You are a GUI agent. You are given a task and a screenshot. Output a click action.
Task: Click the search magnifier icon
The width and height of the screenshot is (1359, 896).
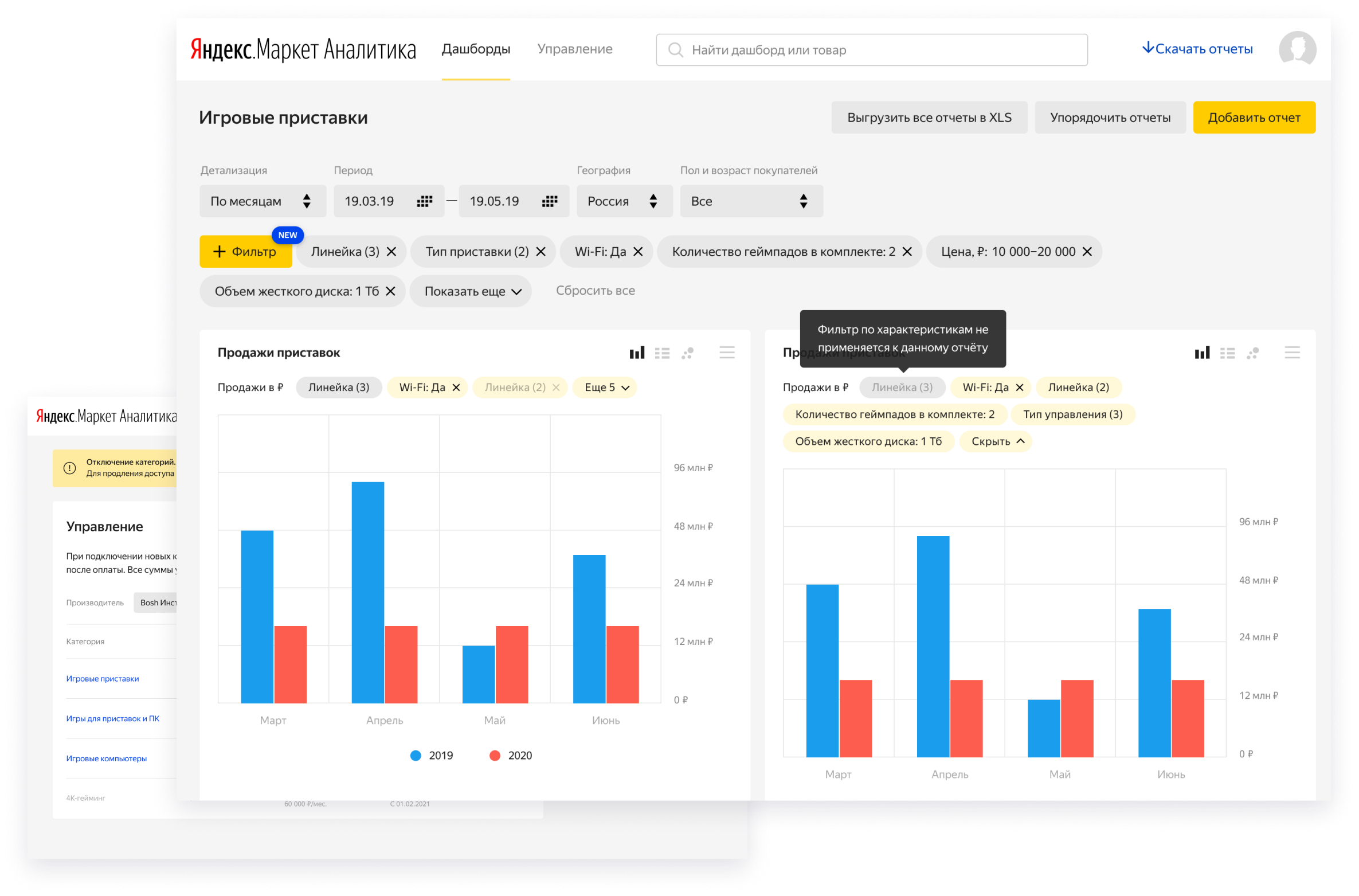[x=675, y=50]
